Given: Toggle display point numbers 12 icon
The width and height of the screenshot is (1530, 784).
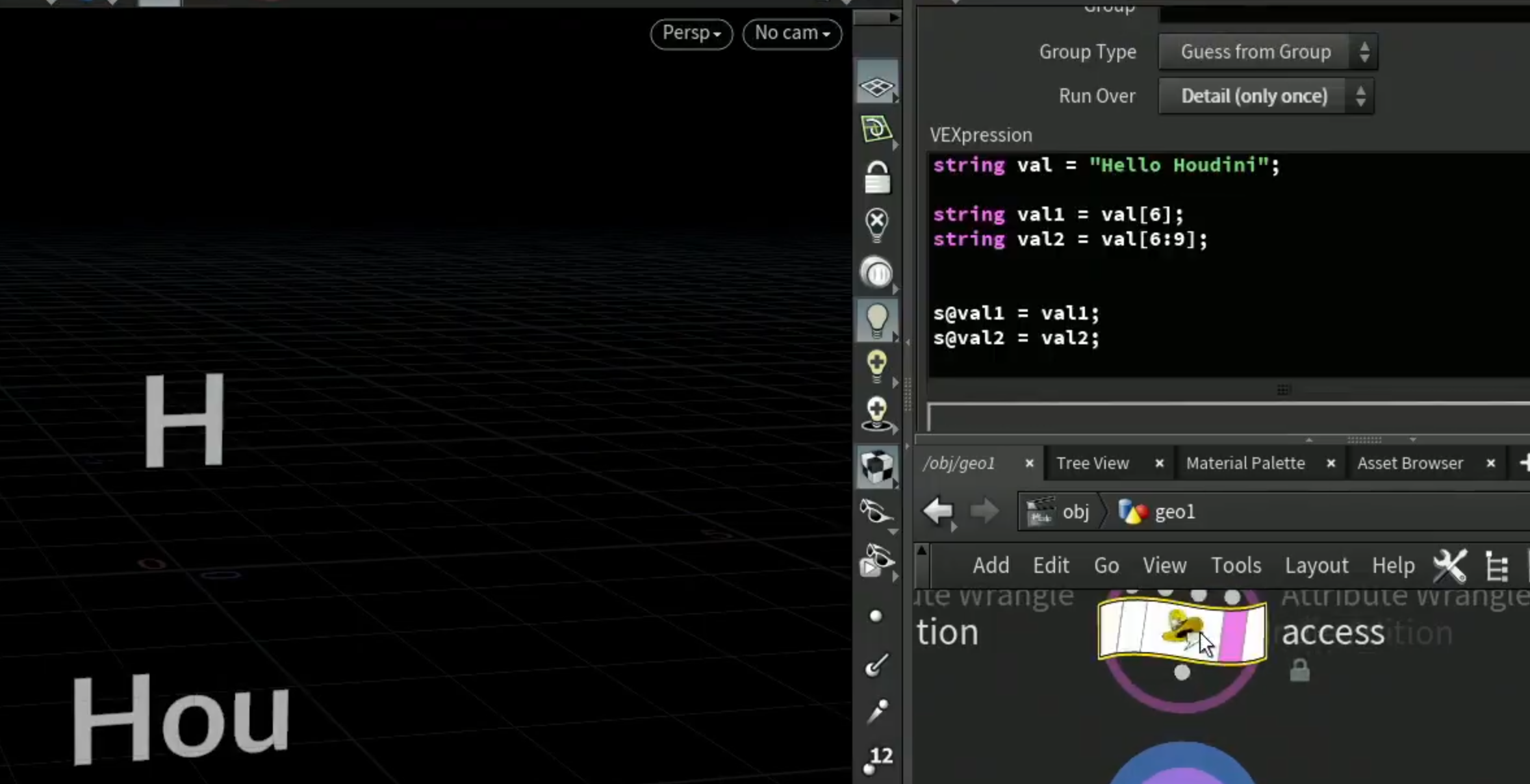Looking at the screenshot, I should pyautogui.click(x=877, y=759).
